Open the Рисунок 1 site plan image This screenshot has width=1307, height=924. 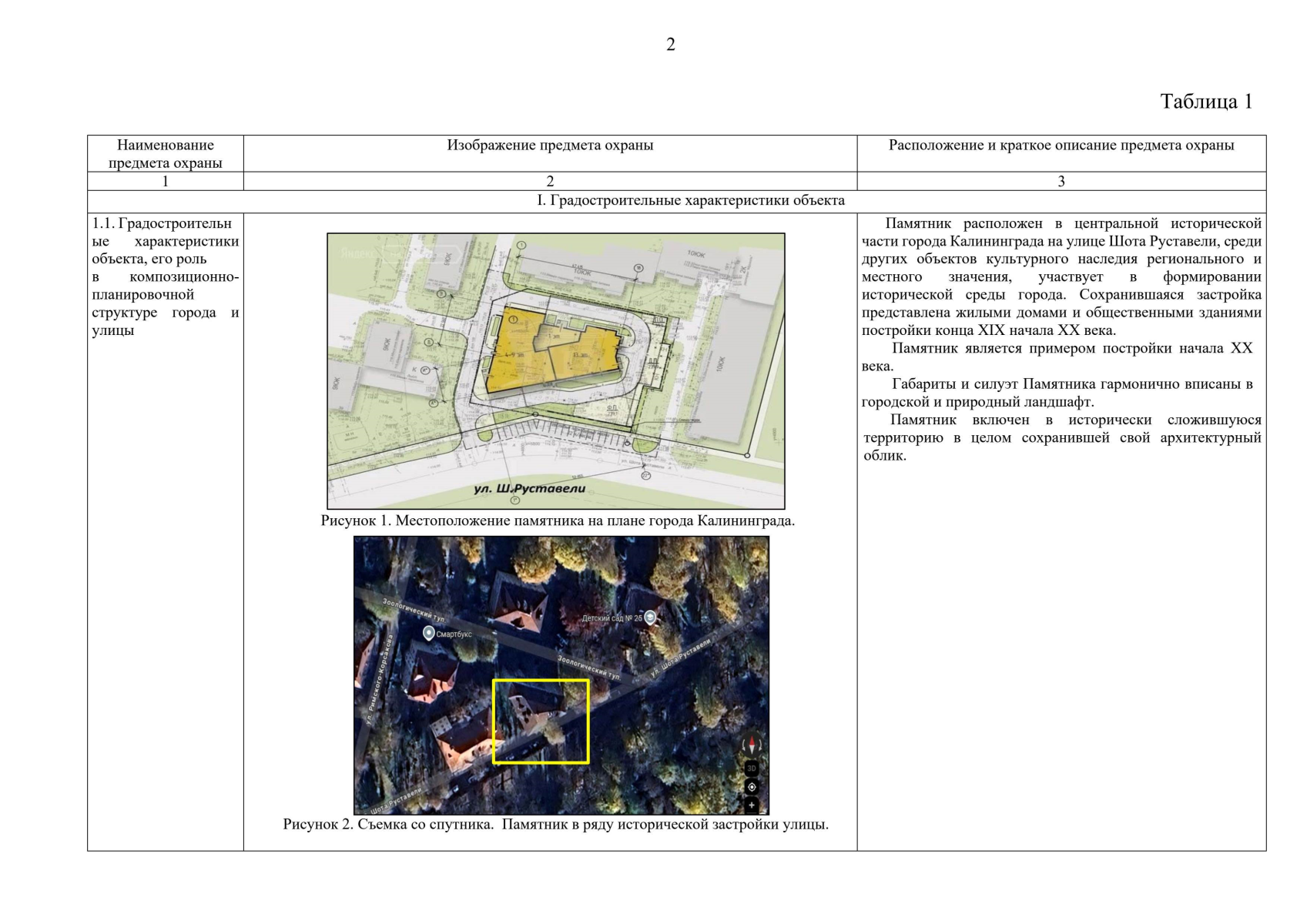tap(556, 371)
